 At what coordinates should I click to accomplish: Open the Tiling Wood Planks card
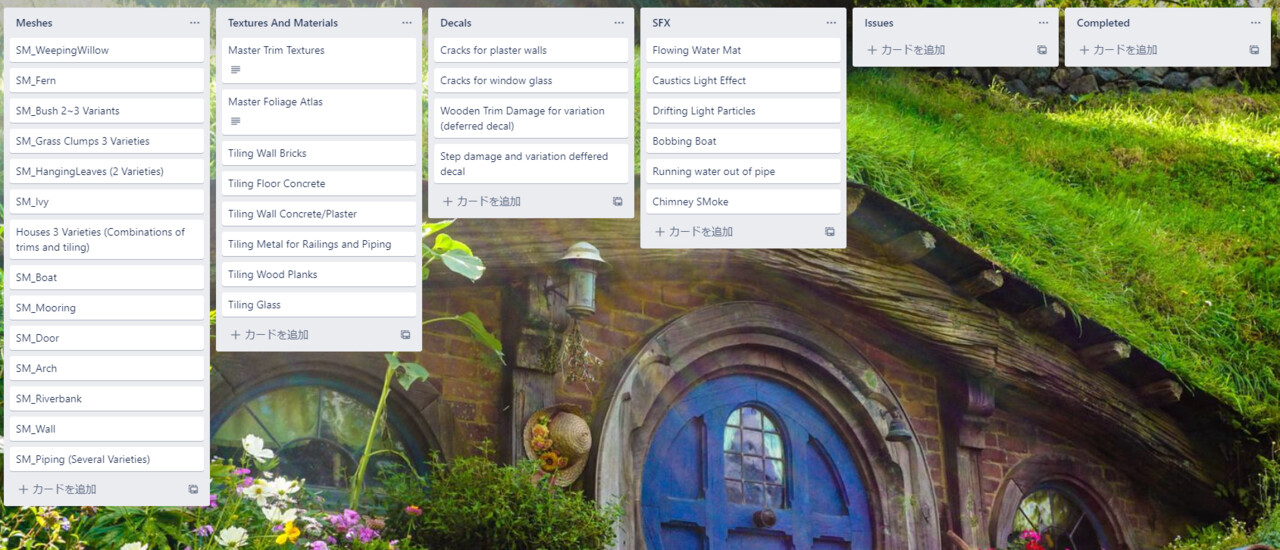point(319,275)
